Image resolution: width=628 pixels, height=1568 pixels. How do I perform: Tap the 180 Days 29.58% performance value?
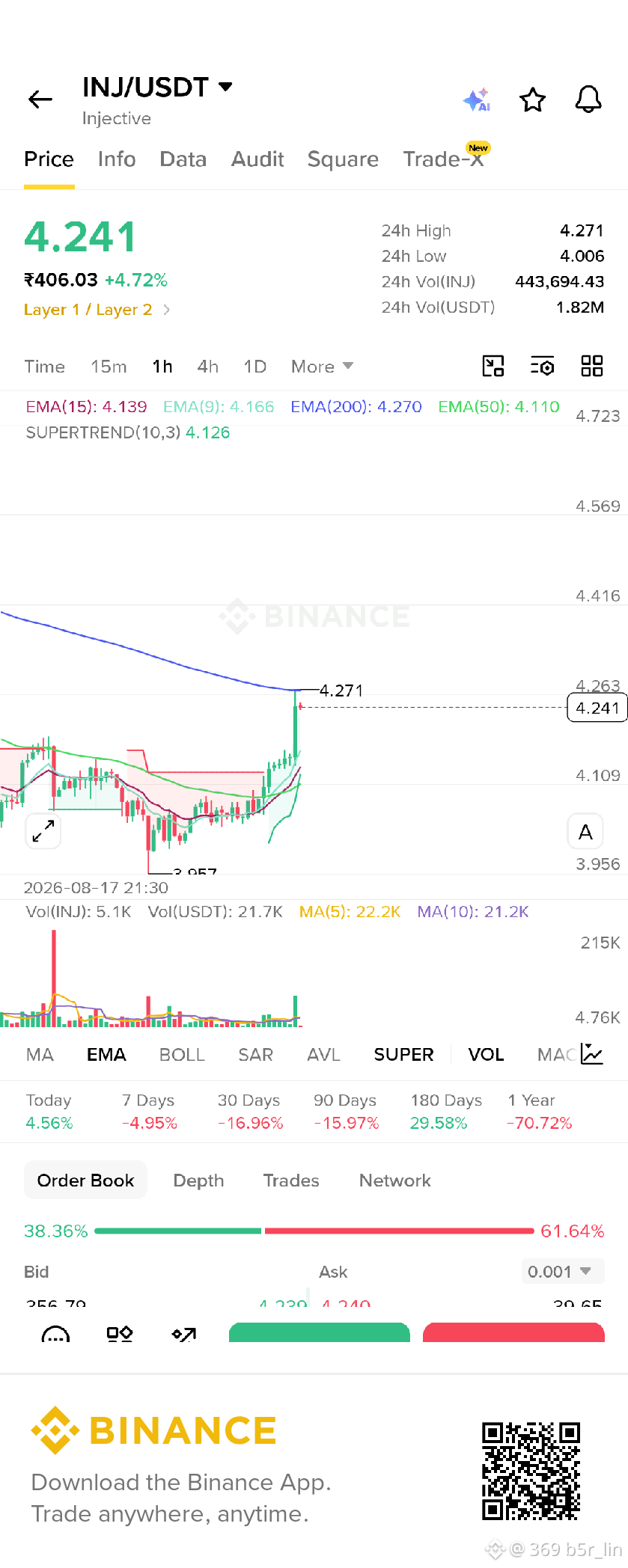tap(439, 1124)
